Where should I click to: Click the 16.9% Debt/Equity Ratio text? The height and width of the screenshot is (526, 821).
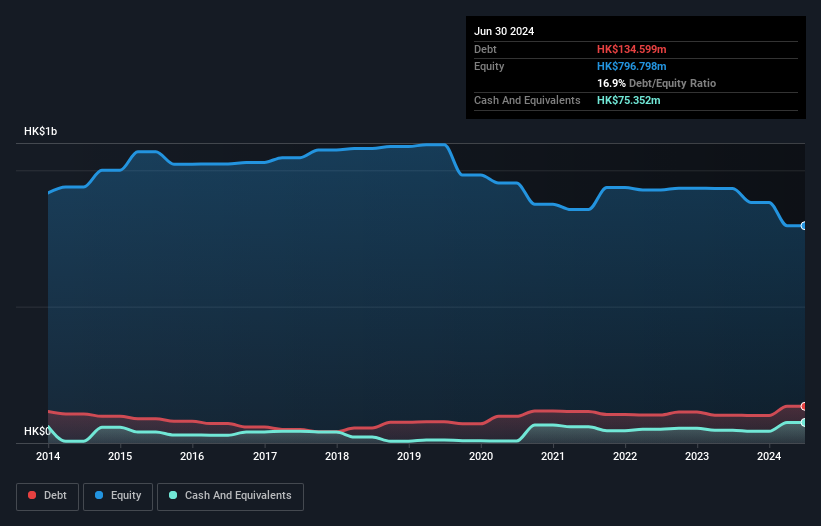point(656,83)
